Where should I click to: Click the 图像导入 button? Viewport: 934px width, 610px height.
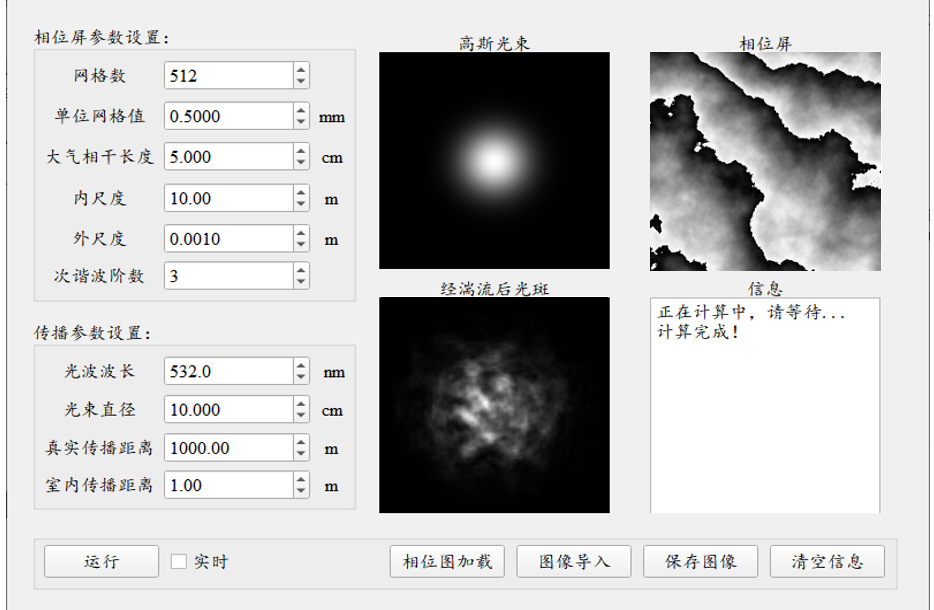point(573,561)
